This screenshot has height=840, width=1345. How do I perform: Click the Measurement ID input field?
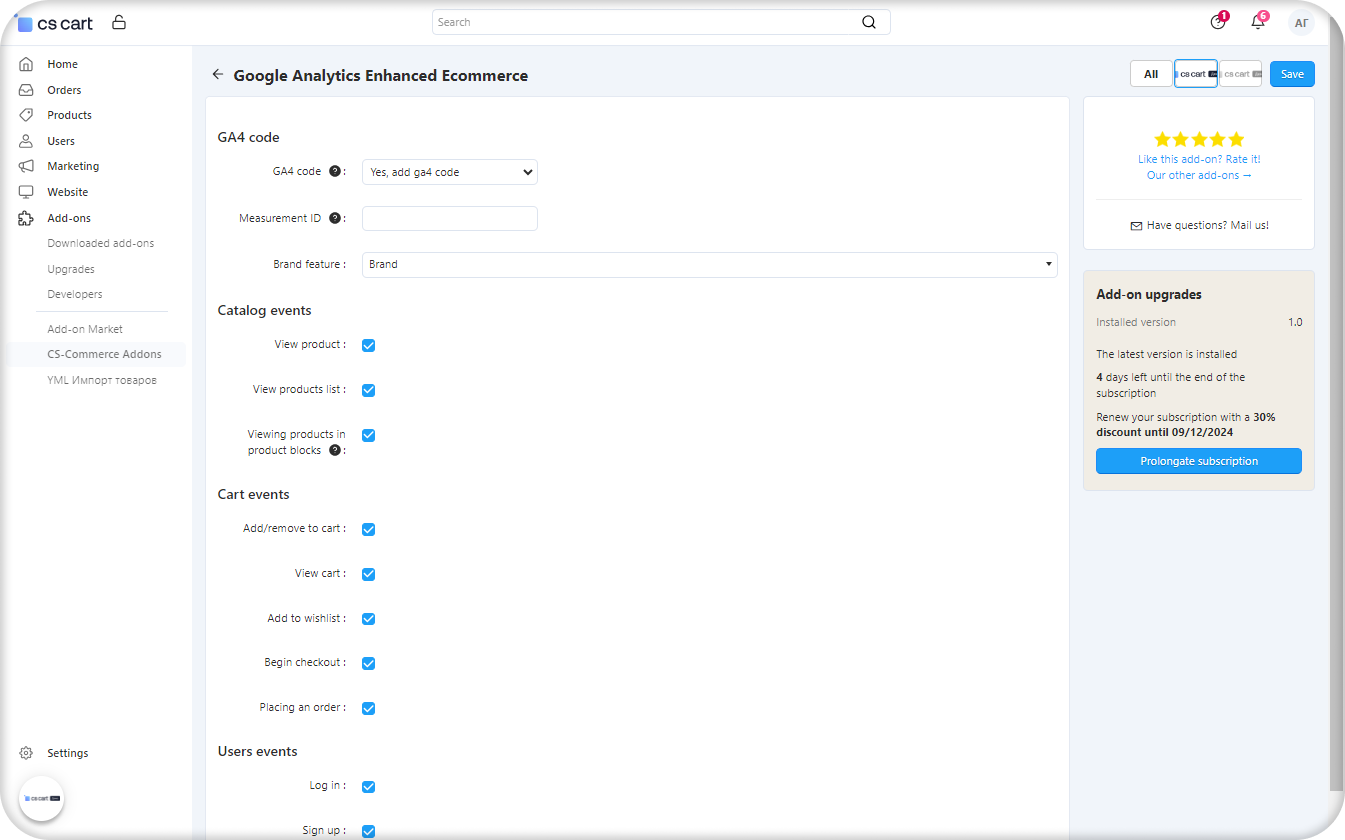tap(450, 218)
